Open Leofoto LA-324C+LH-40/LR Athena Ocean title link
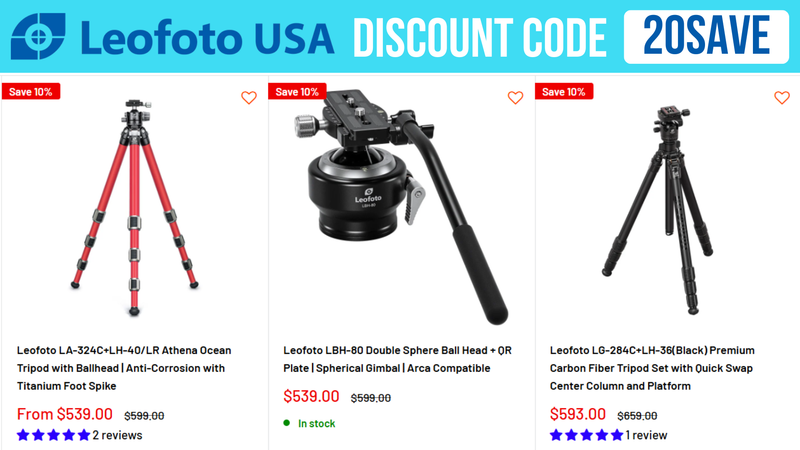The height and width of the screenshot is (450, 800). click(124, 368)
